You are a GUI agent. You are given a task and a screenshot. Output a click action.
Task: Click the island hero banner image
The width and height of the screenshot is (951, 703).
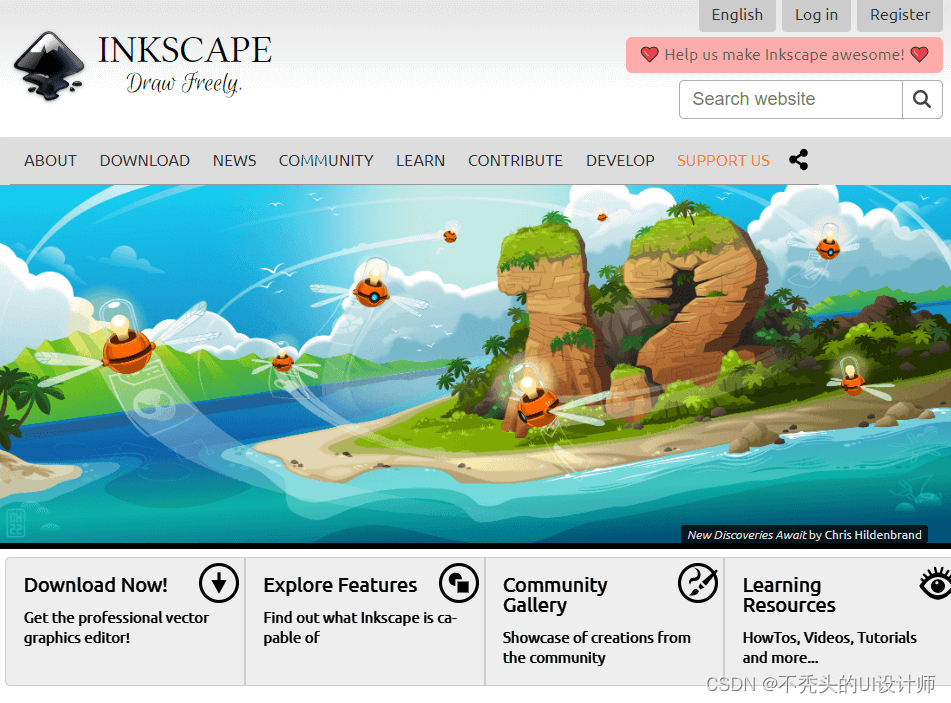point(476,364)
